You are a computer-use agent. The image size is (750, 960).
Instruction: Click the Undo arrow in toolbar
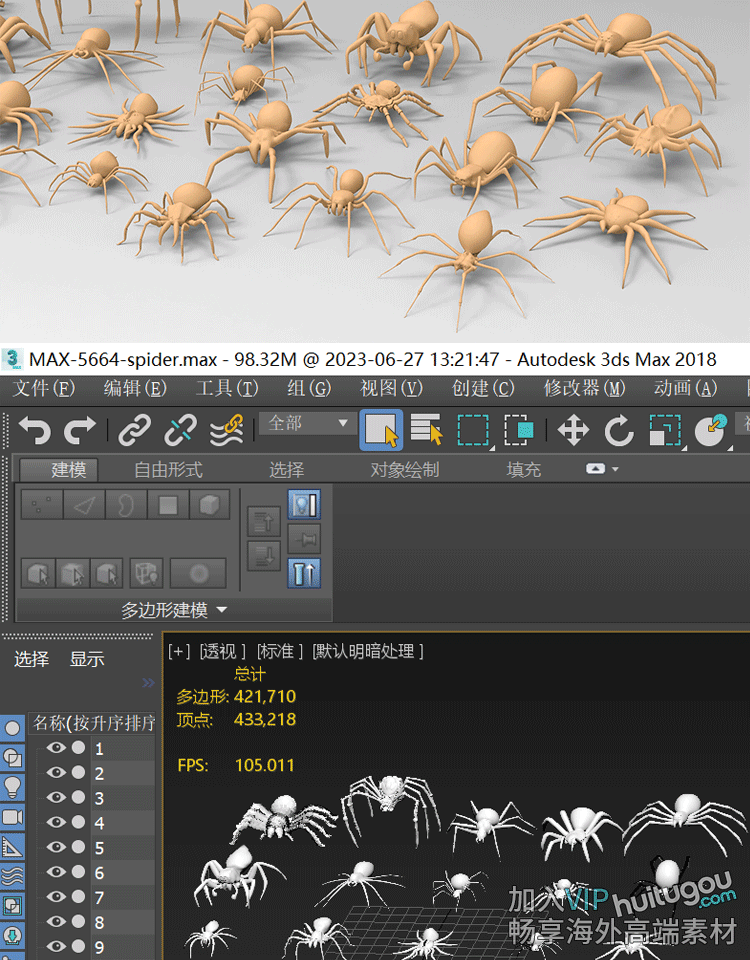[34, 431]
